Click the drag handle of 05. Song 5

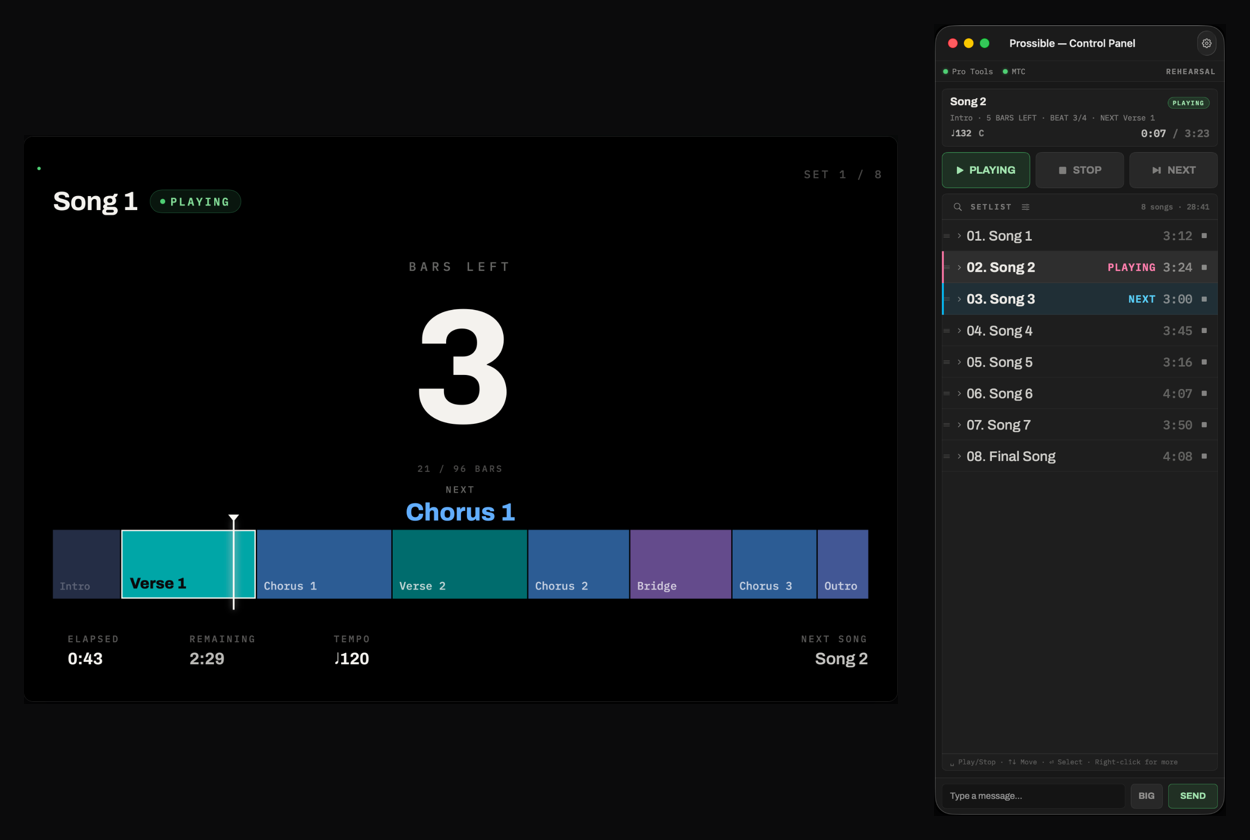946,362
